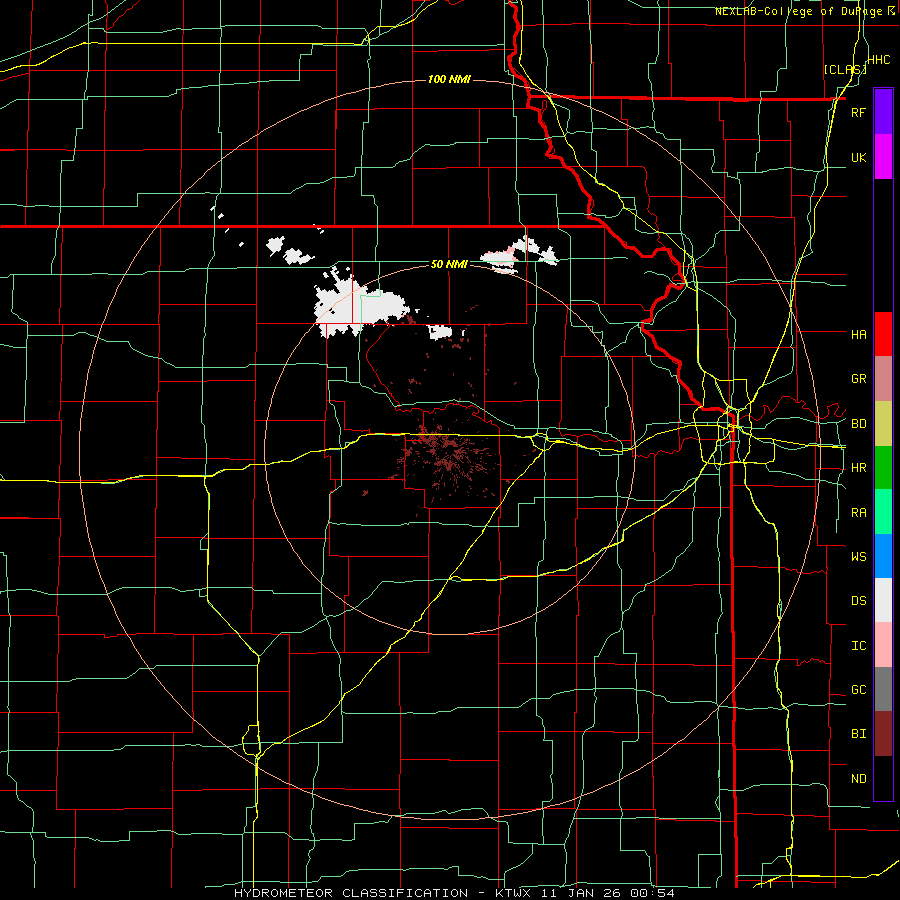
Task: Click the BI legend label
Action: pos(858,734)
